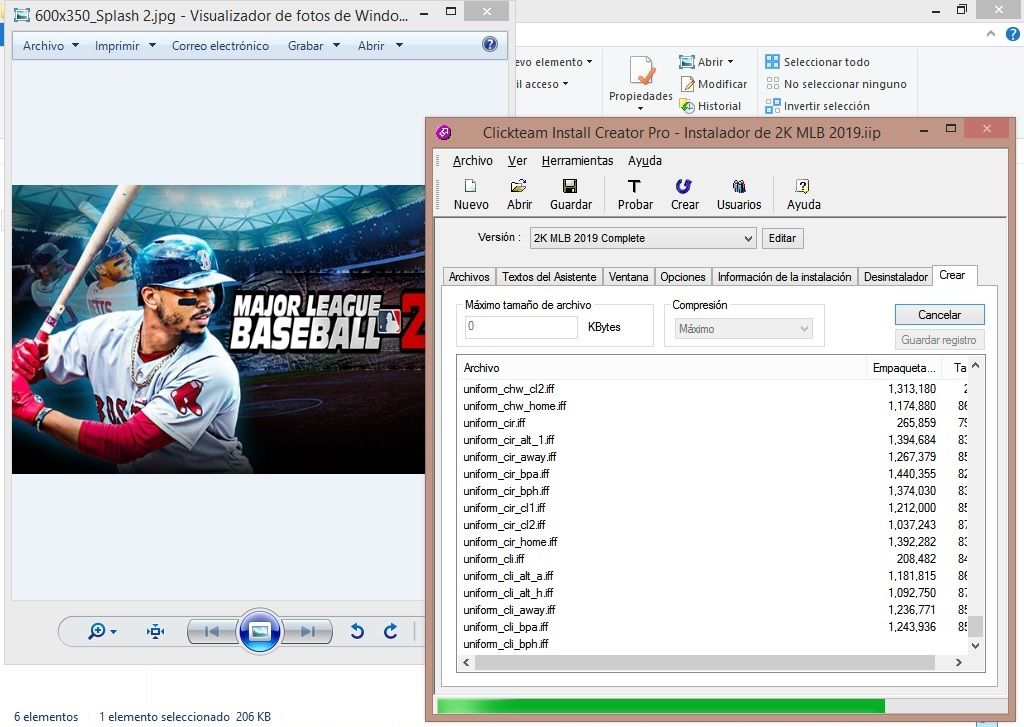This screenshot has width=1024, height=727.
Task: Switch to the Ventana tab
Action: click(x=628, y=277)
